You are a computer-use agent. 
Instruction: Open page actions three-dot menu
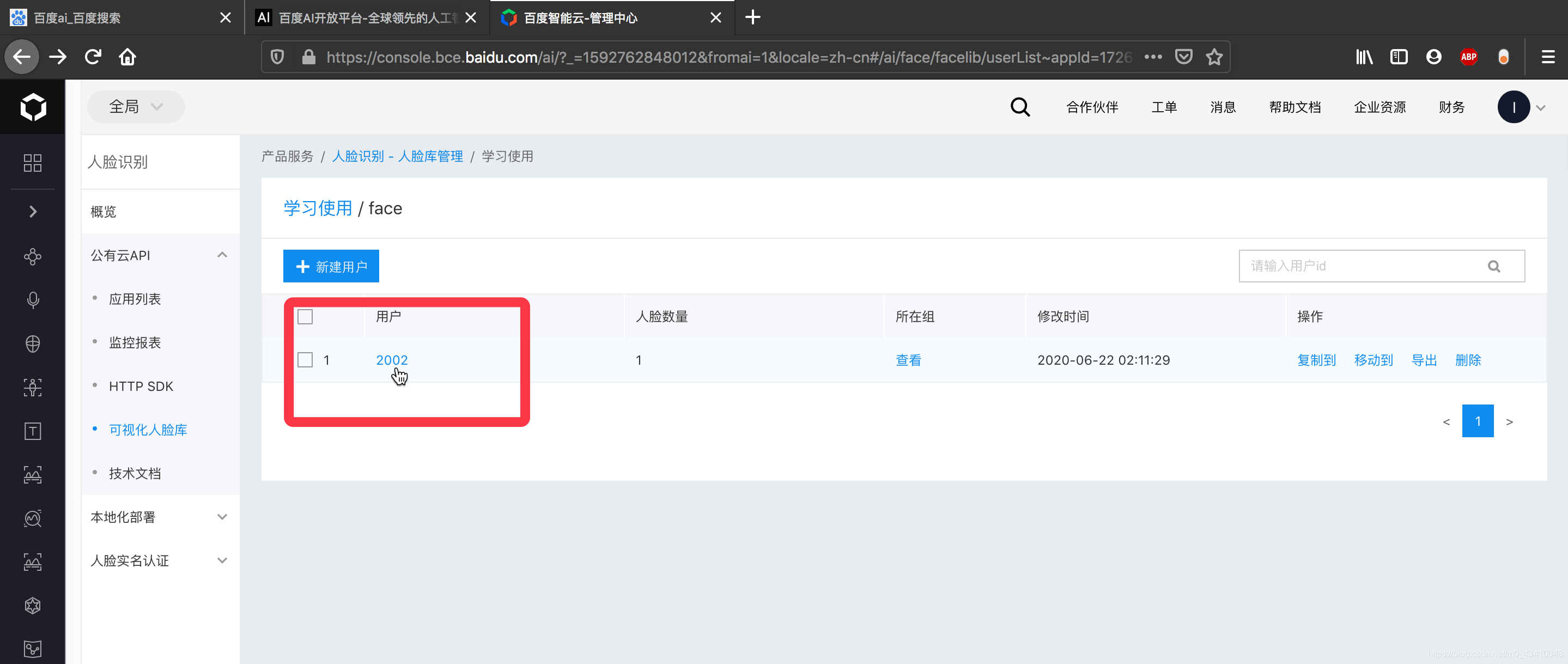(1153, 57)
